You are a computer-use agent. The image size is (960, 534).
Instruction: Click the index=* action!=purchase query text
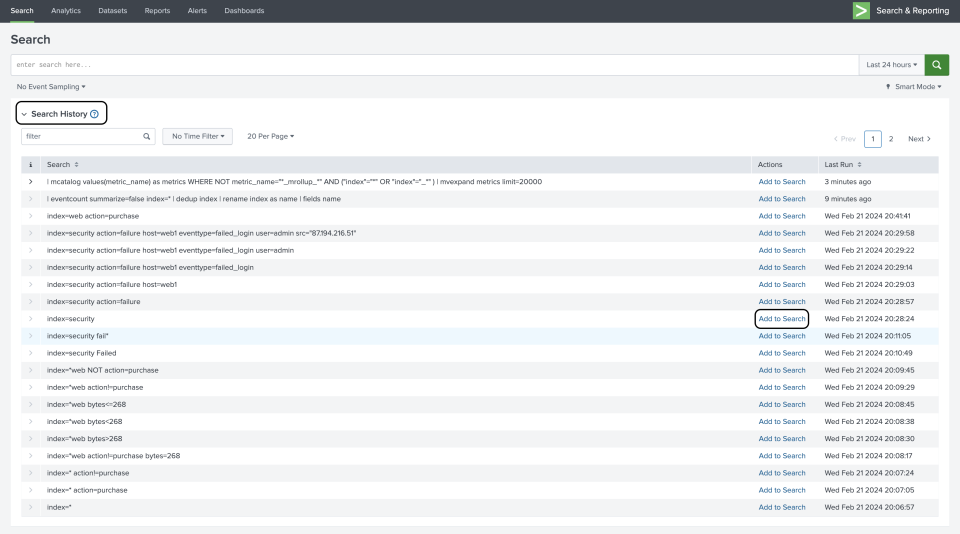coord(88,473)
